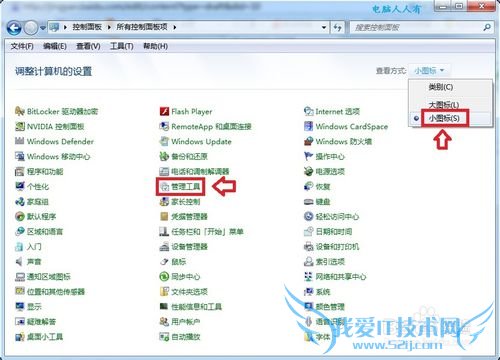The width and height of the screenshot is (500, 360).
Task: Open the 个性化 icon
Action: click(x=20, y=186)
